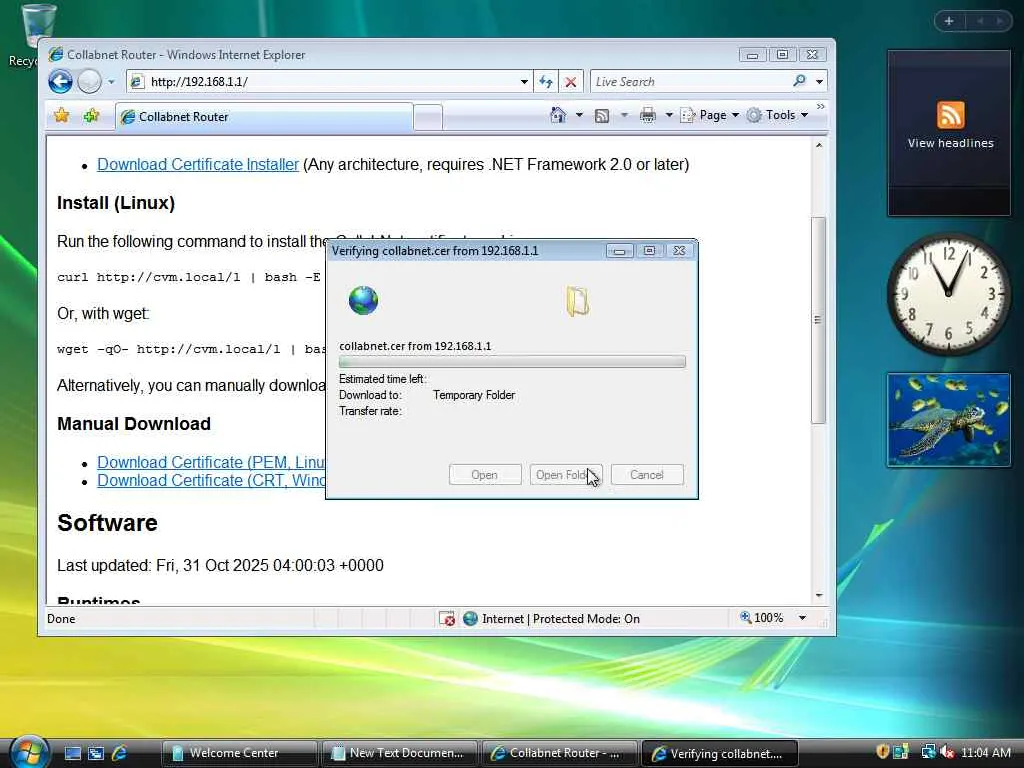
Task: Switch to Verifying collabnet taskbar item
Action: tap(720, 753)
